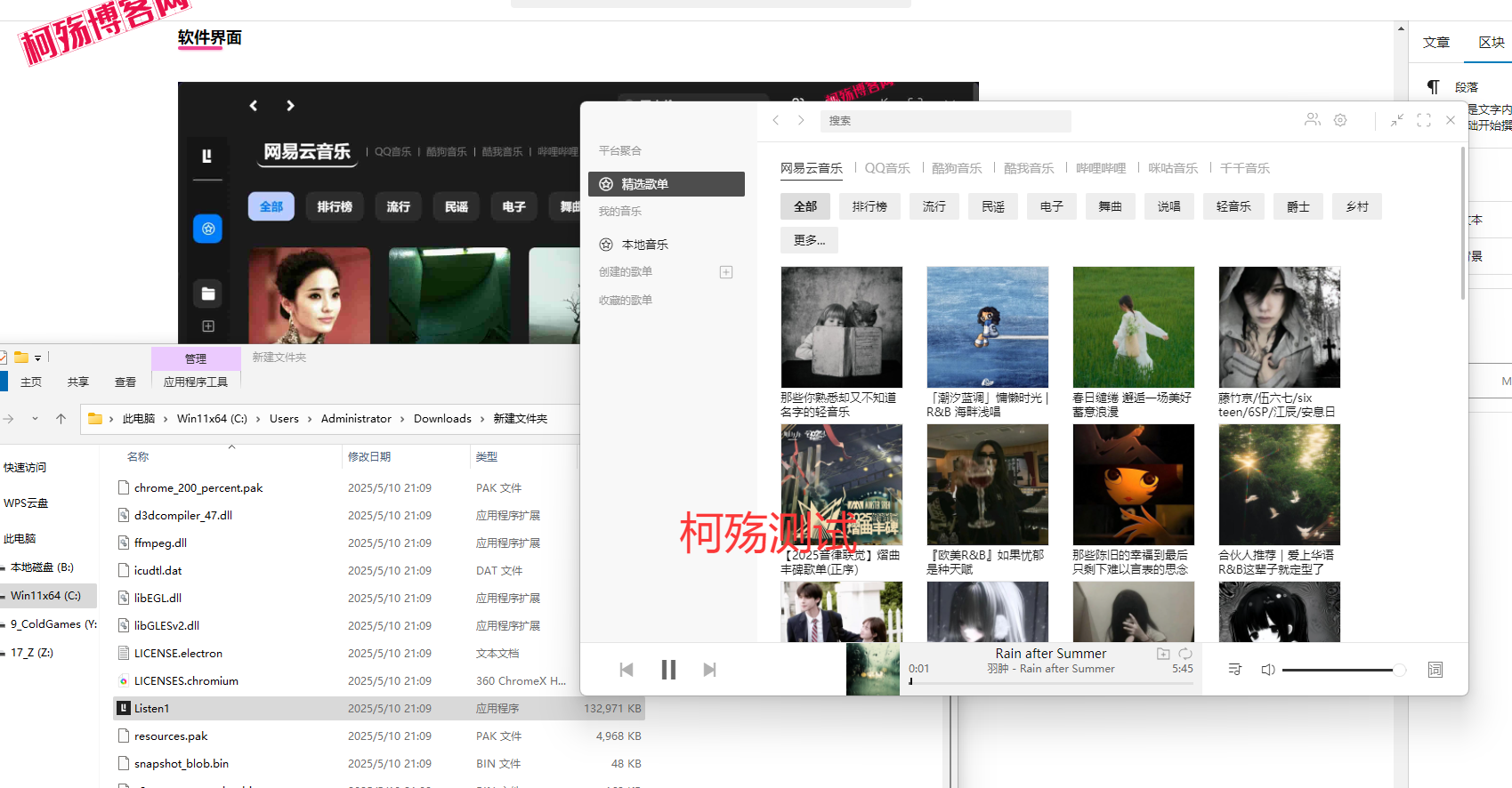Select the 轻音乐 category button

tap(1233, 206)
